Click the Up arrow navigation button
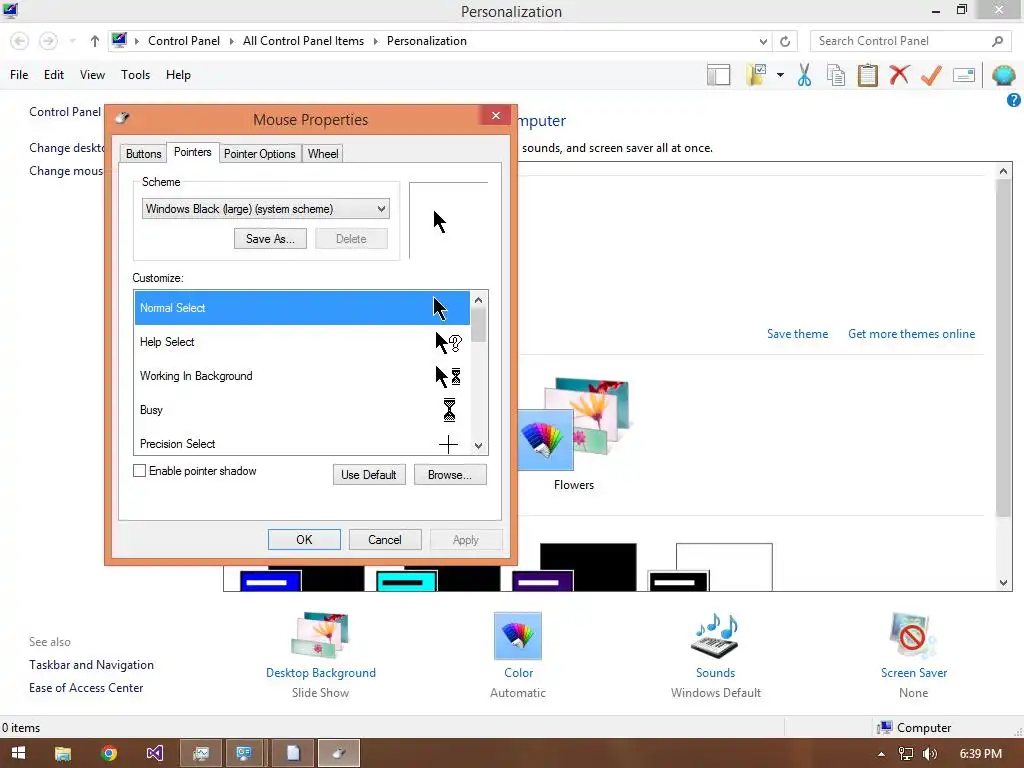 tap(95, 41)
